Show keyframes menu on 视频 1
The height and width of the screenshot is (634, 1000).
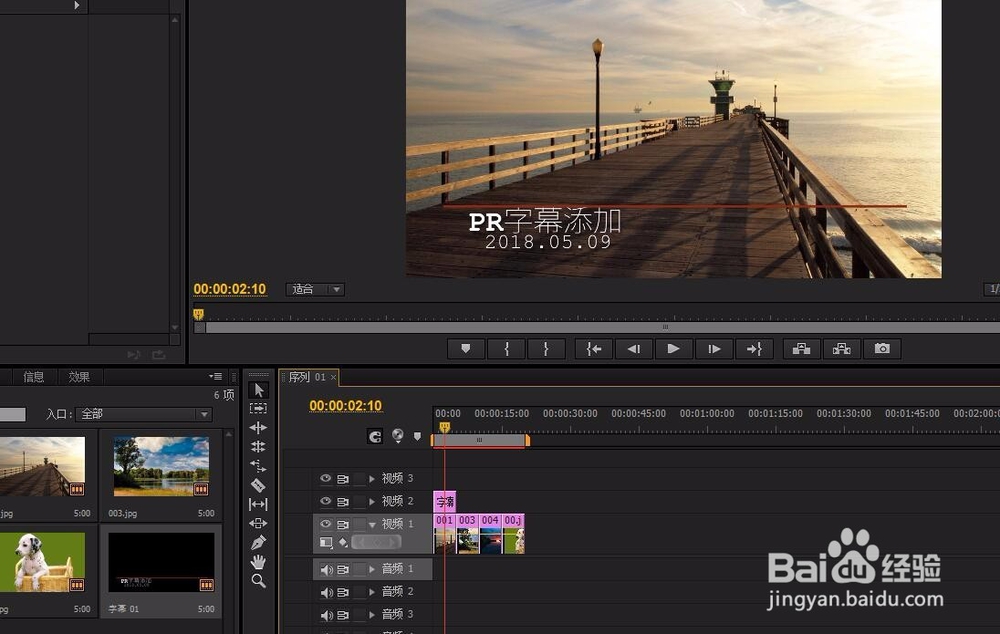click(343, 542)
